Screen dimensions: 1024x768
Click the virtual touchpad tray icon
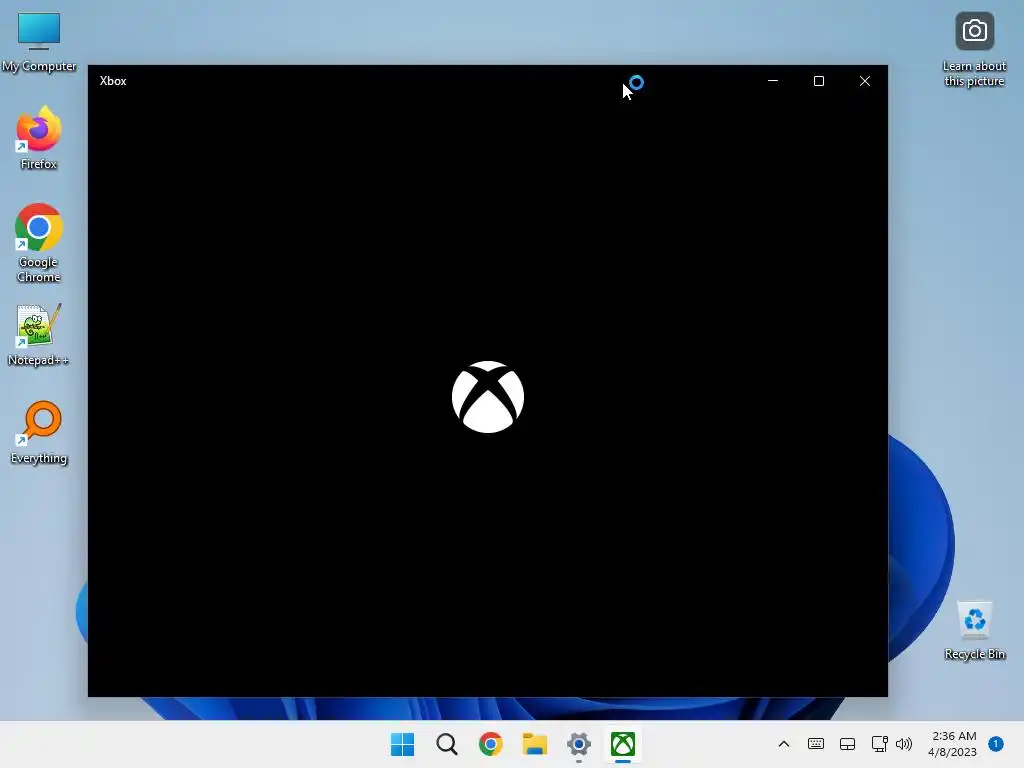(848, 744)
